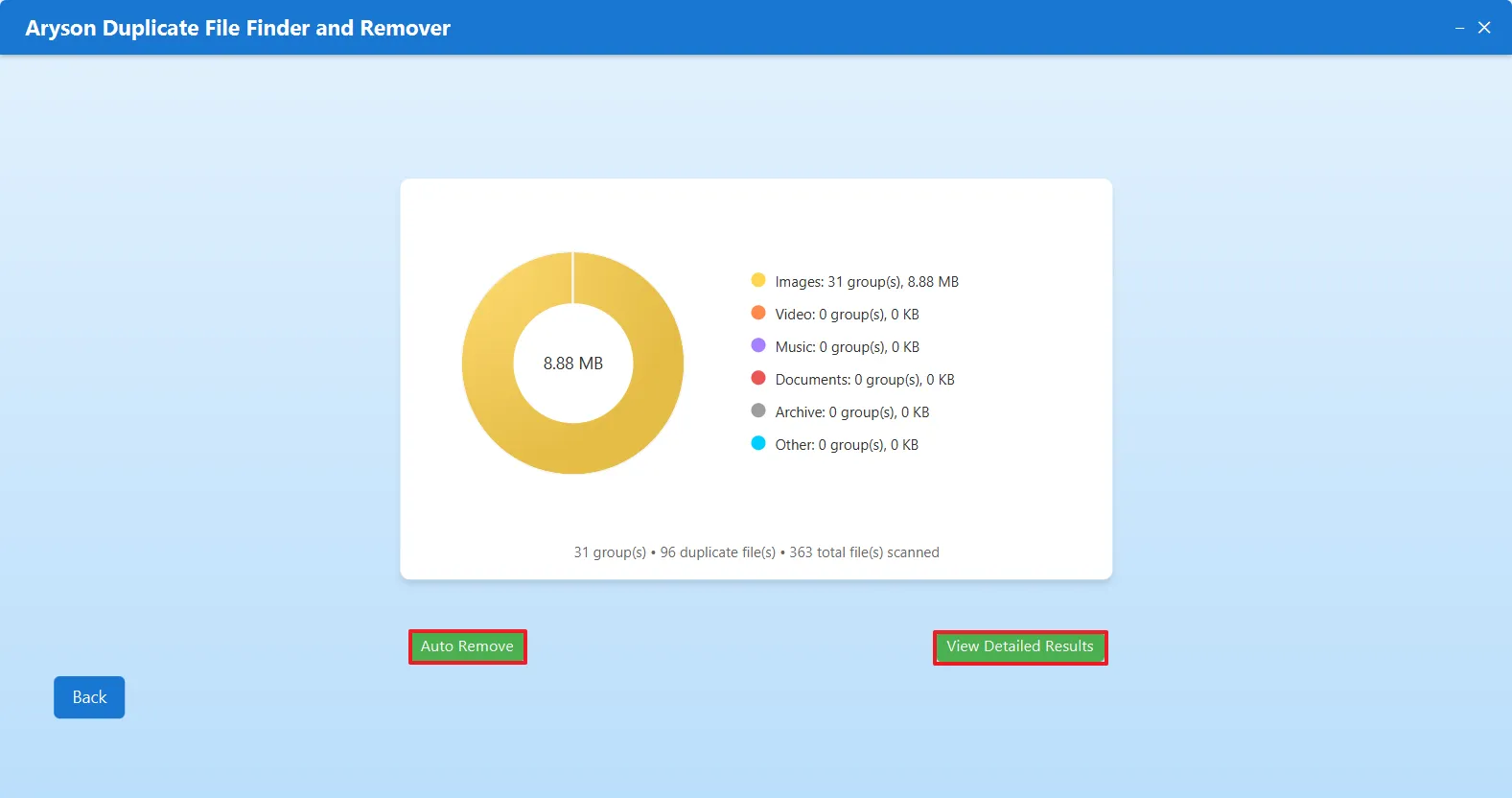
Task: Select the gray Archive legend dot
Action: (x=758, y=411)
